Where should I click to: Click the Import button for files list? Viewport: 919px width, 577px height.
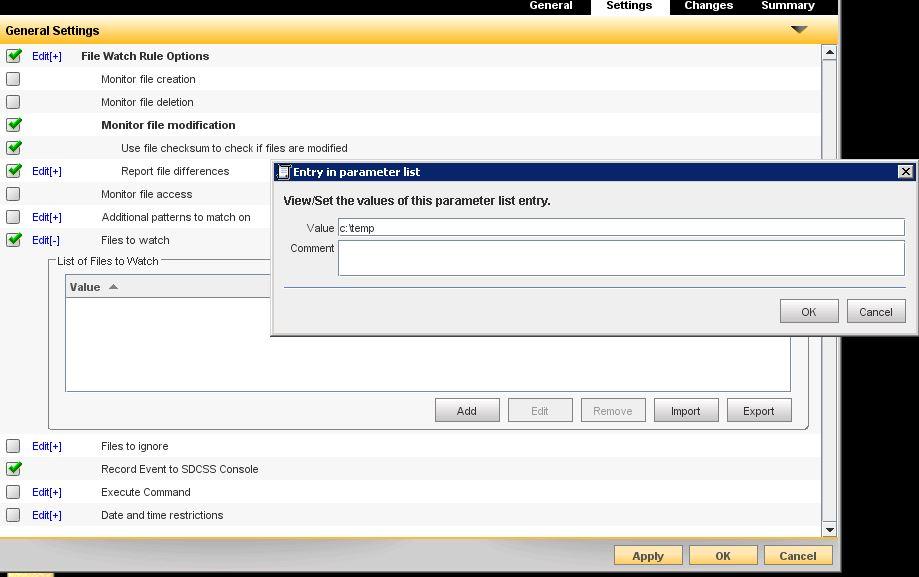685,411
